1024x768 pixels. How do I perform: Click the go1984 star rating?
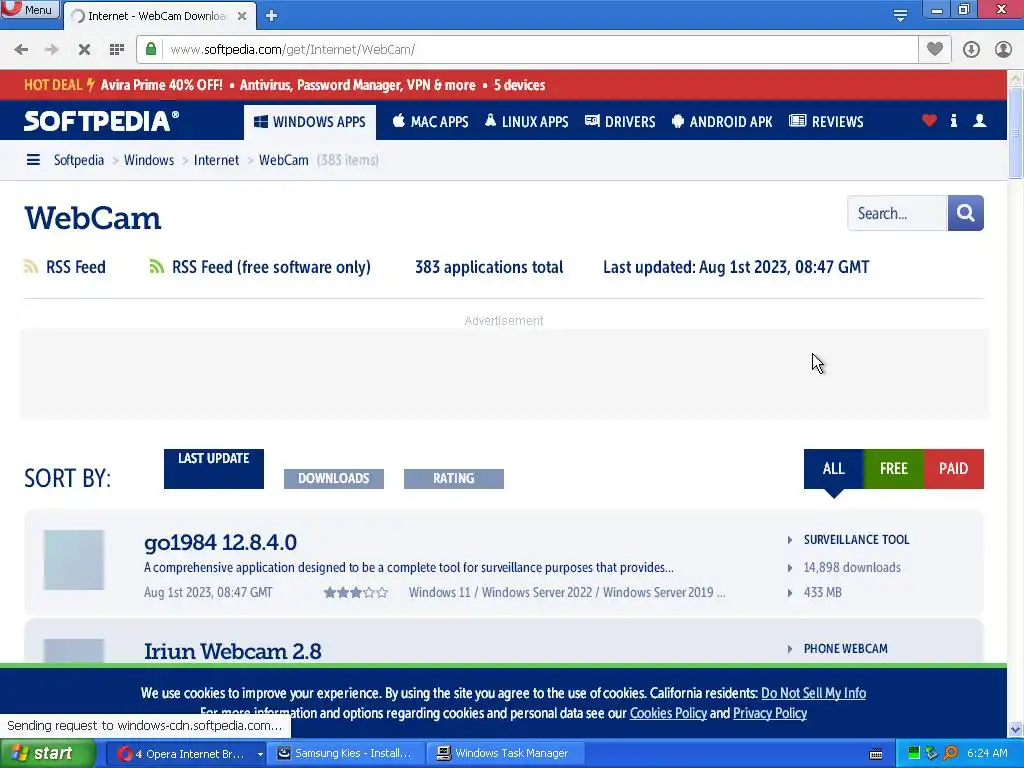pos(356,592)
